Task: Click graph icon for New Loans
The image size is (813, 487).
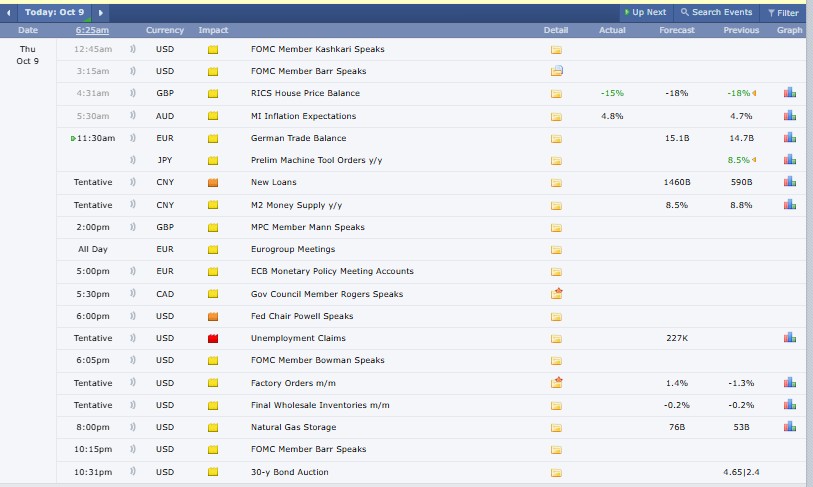Action: point(790,182)
